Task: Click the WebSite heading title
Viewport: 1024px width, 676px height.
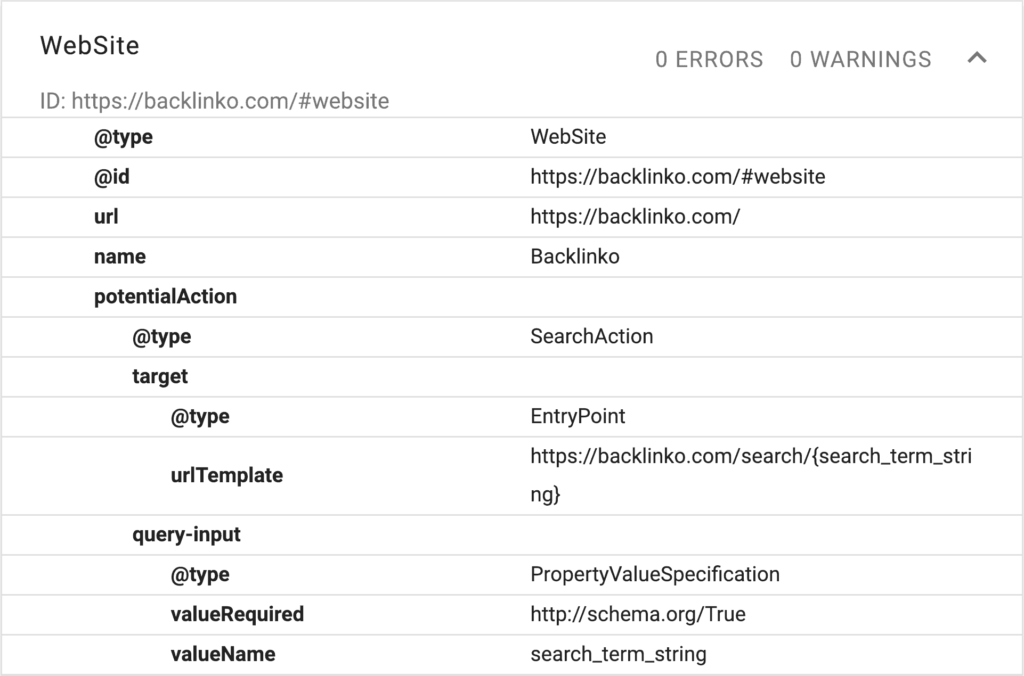Action: click(x=89, y=45)
